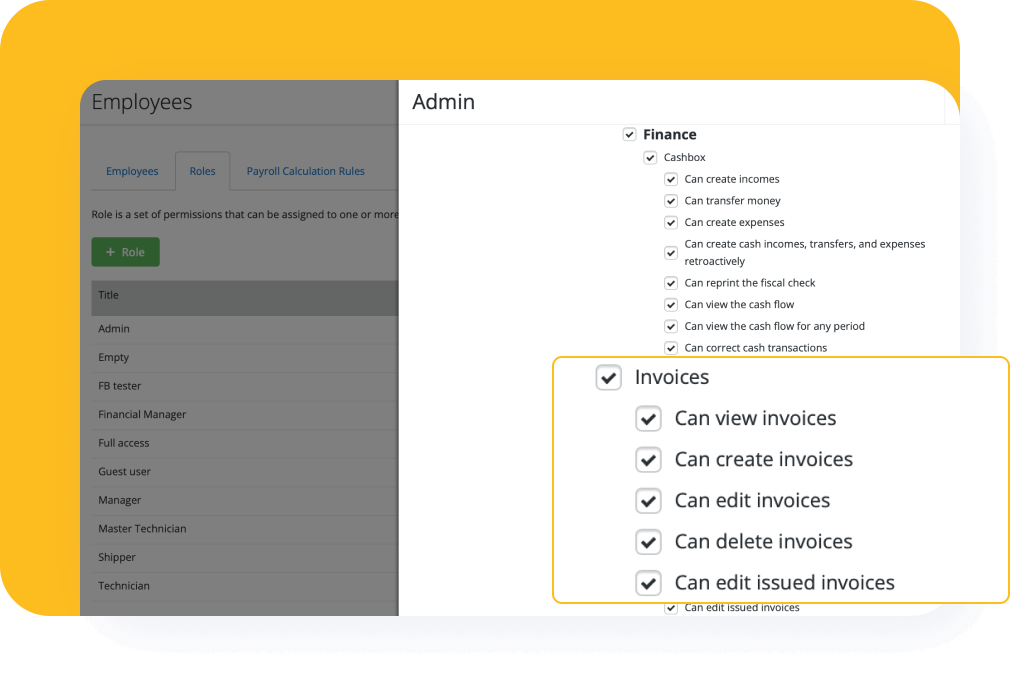This screenshot has height=688, width=1032.
Task: Switch to the Employees tab
Action: tap(132, 171)
